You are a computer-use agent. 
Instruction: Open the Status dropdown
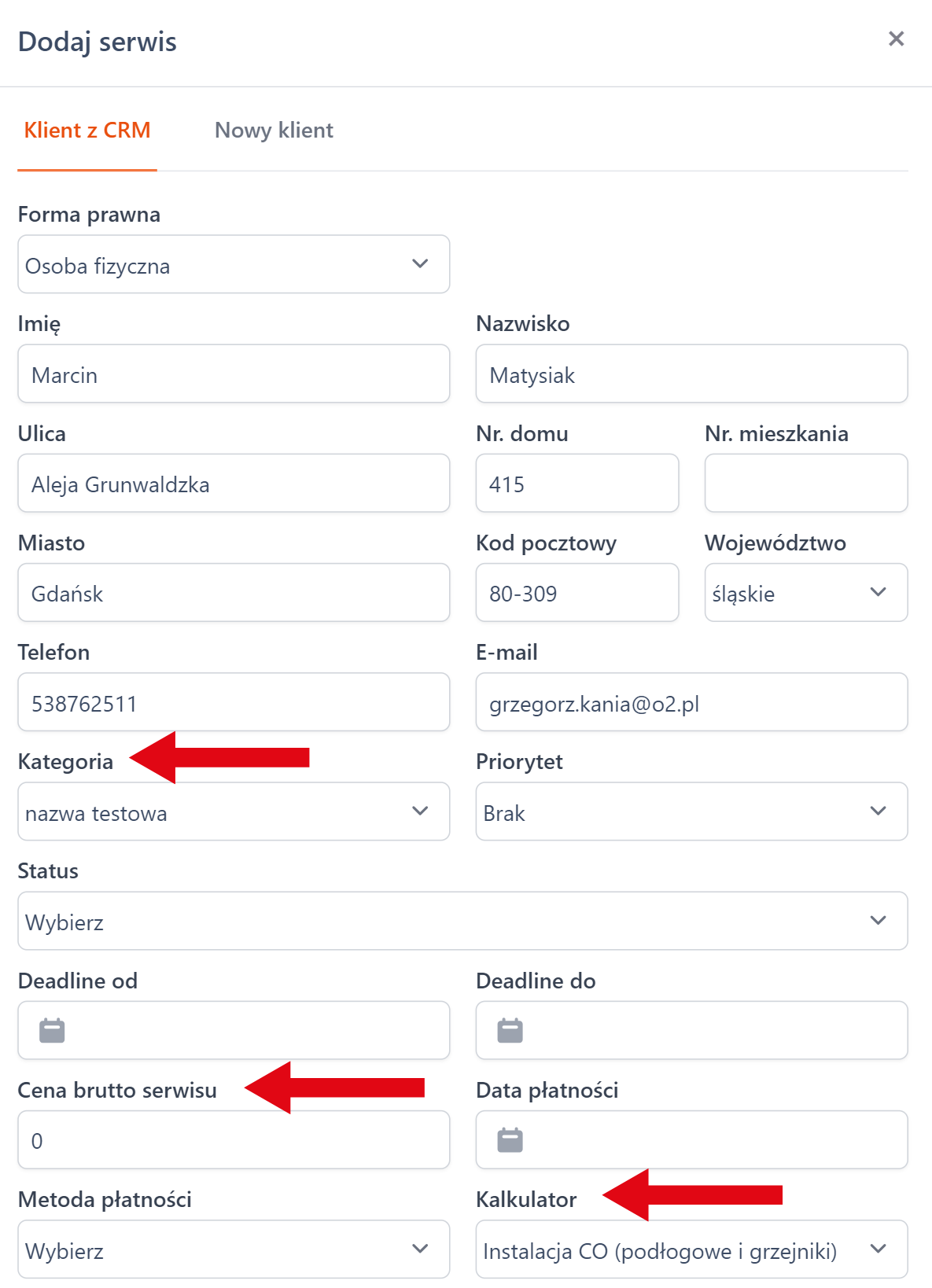coord(462,921)
